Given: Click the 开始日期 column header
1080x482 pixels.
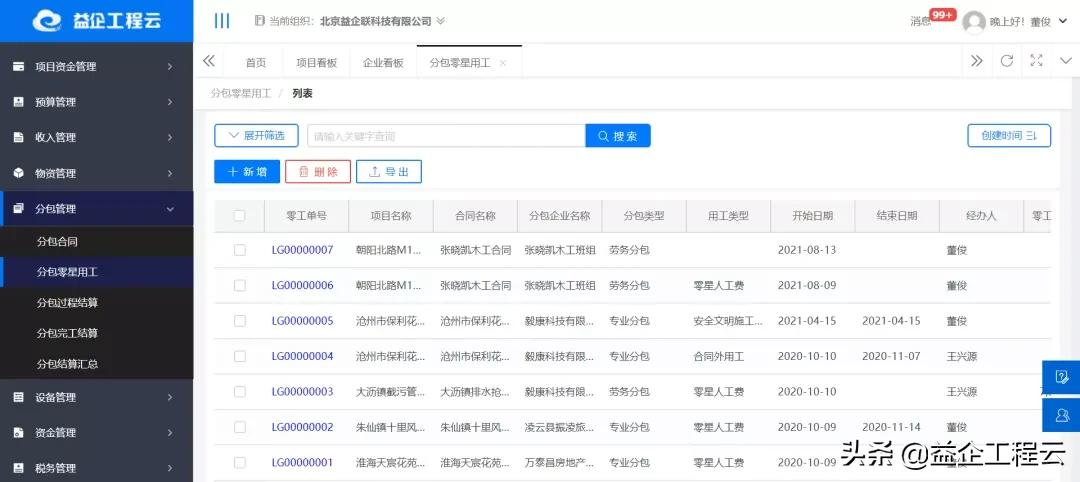Looking at the screenshot, I should tap(812, 216).
